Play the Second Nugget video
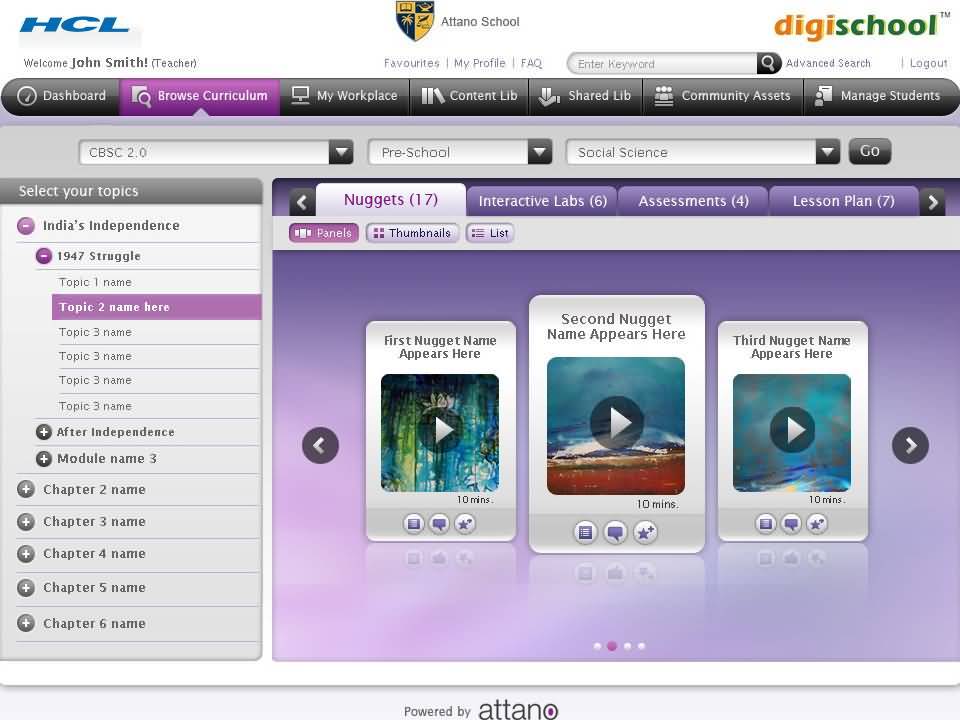Screen dimensions: 960x720 click(616, 424)
